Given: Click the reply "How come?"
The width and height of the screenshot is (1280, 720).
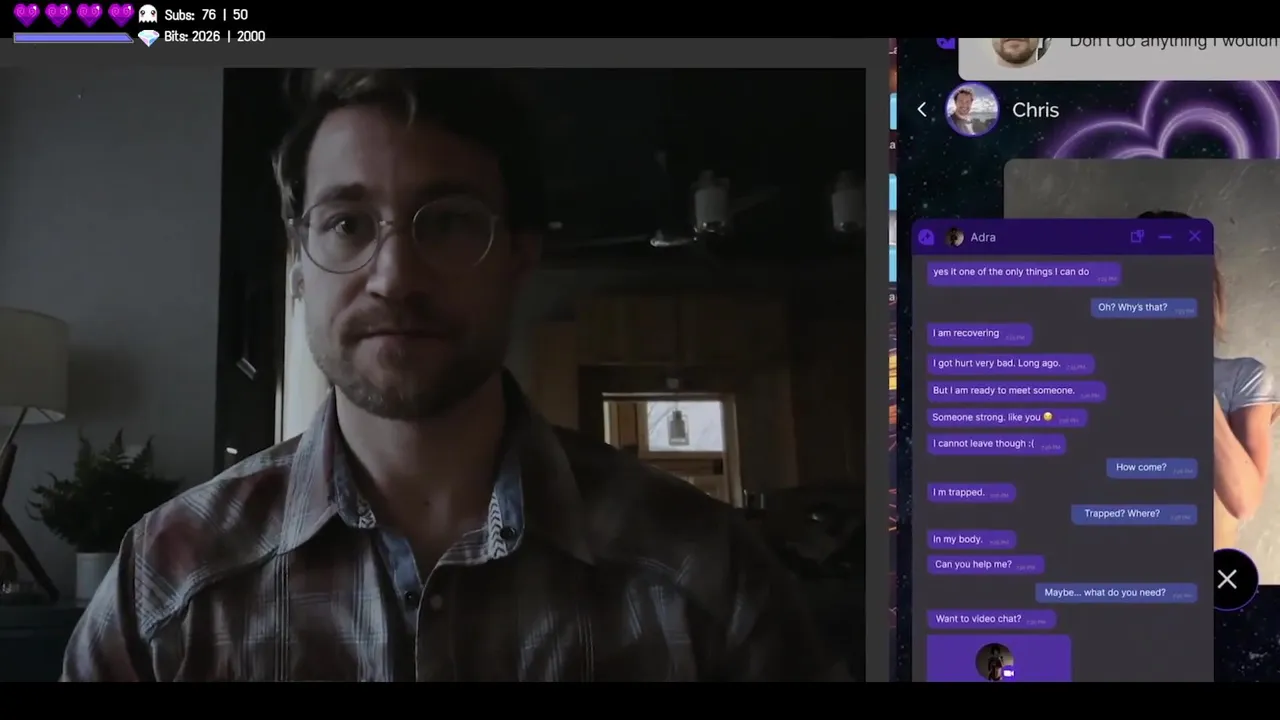Looking at the screenshot, I should point(1152,467).
